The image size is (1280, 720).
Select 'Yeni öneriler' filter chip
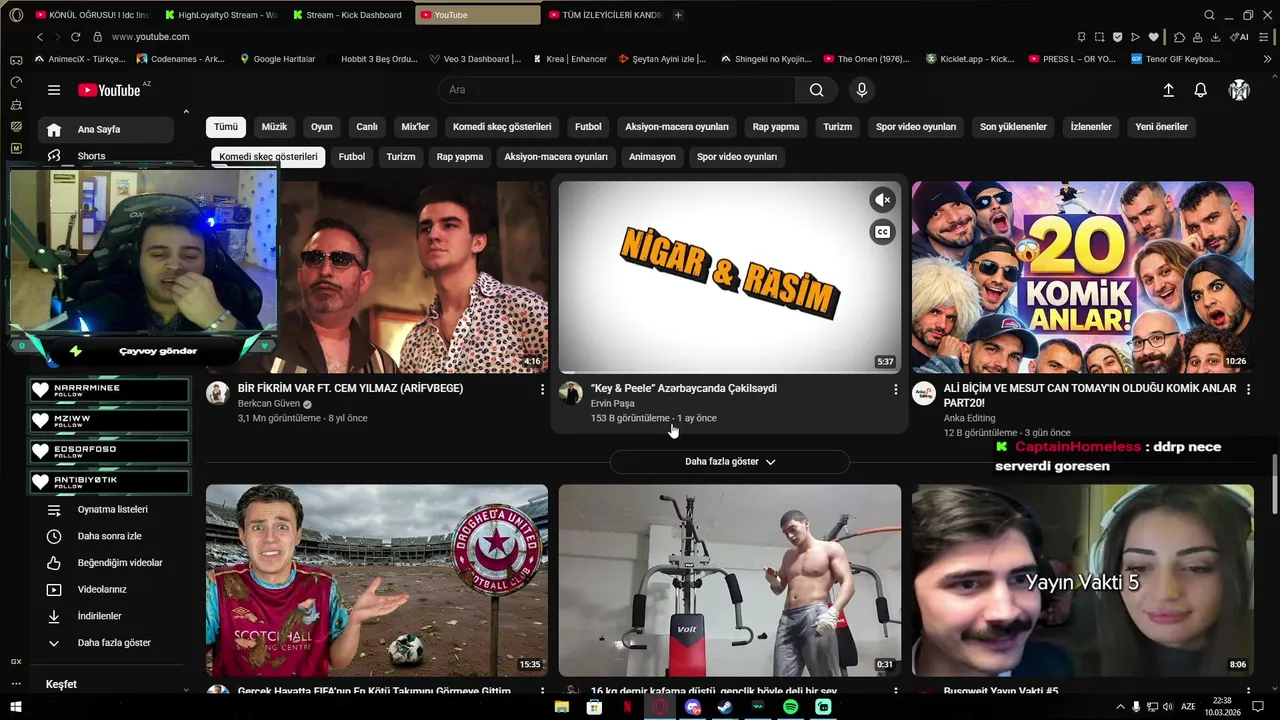1162,127
